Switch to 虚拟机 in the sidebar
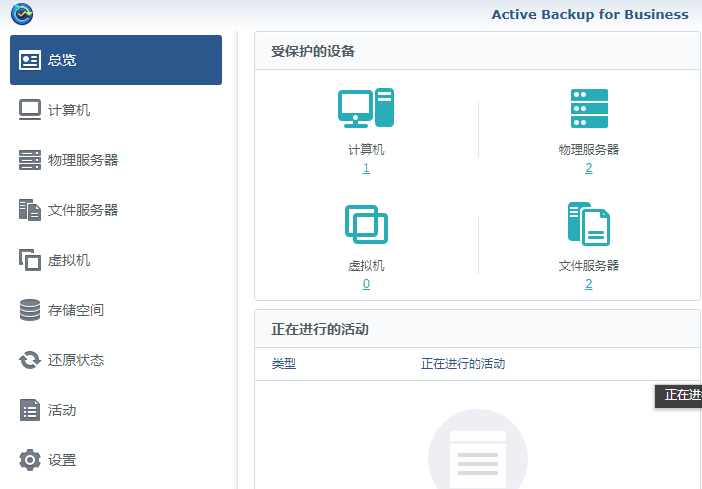702x489 pixels. pyautogui.click(x=69, y=260)
